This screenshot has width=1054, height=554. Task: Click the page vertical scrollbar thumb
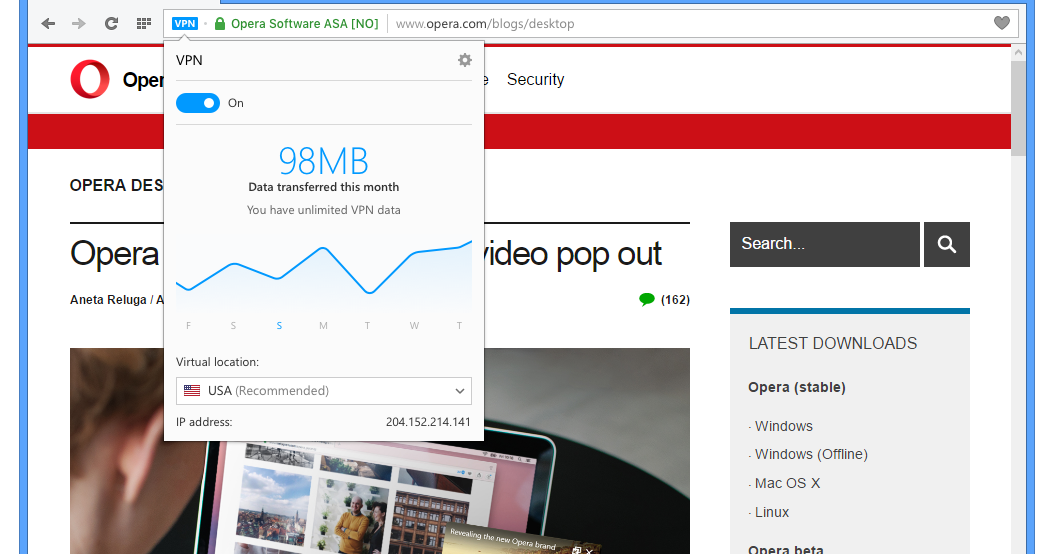(x=1018, y=108)
